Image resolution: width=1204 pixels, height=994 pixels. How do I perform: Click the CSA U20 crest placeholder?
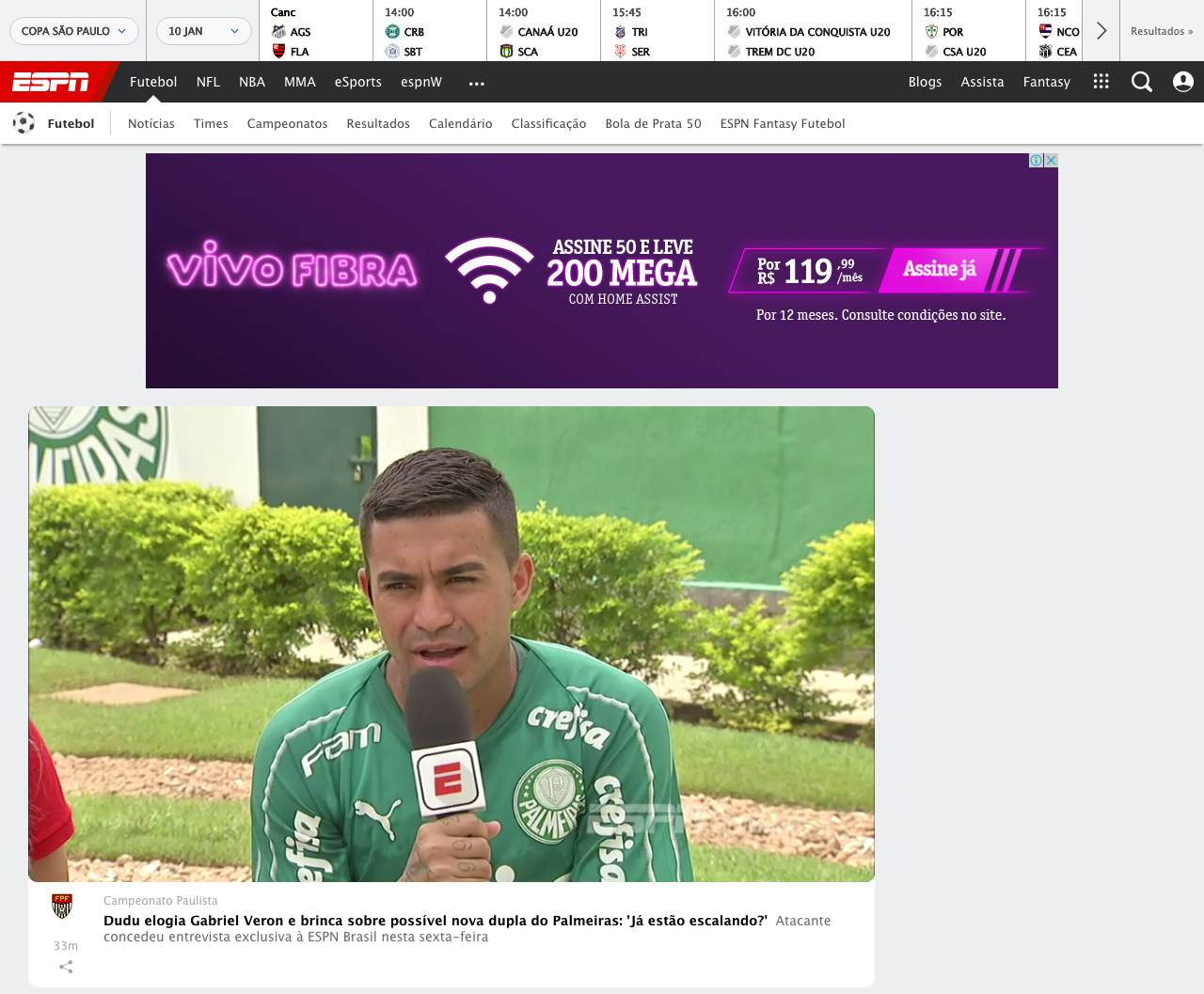[931, 51]
